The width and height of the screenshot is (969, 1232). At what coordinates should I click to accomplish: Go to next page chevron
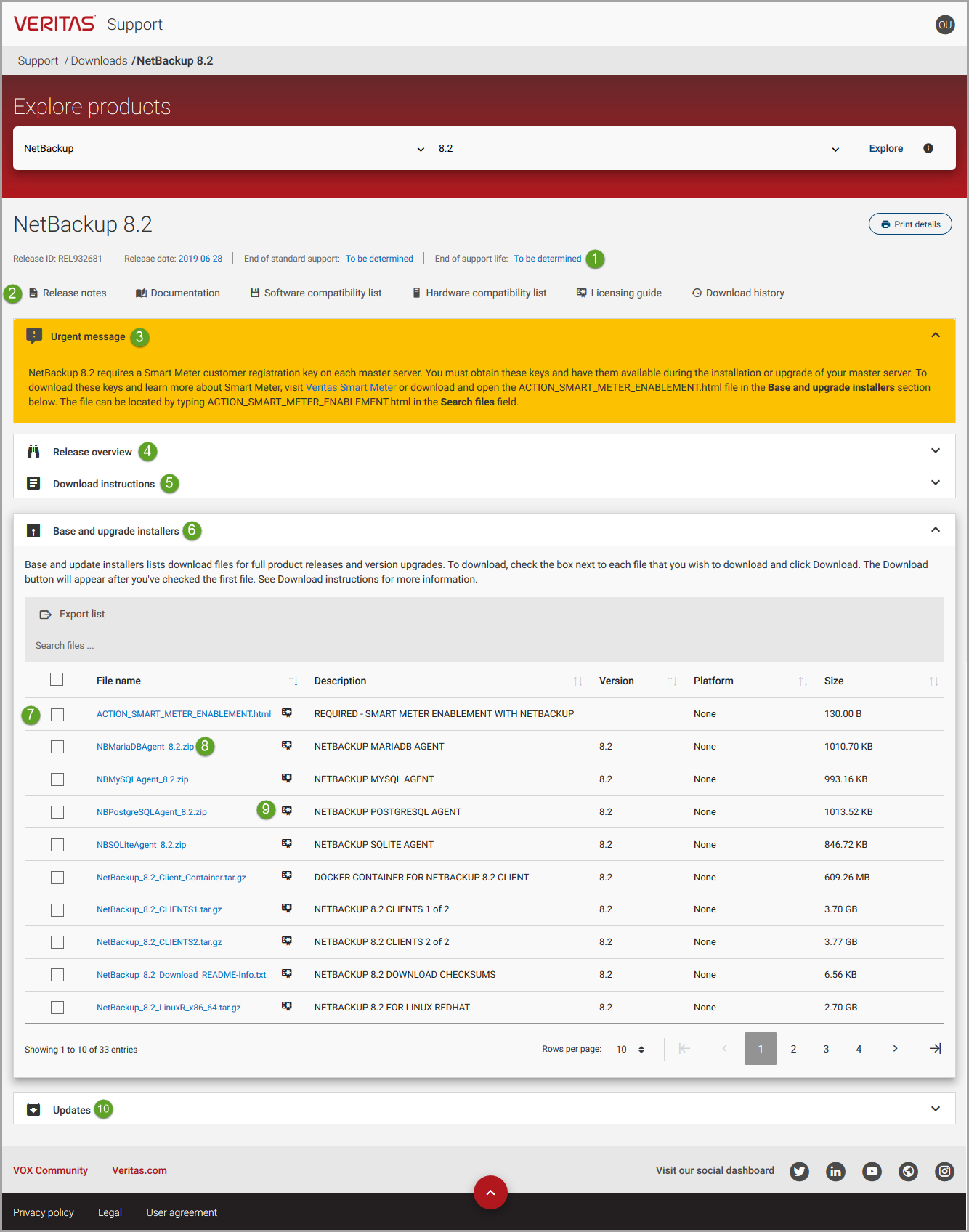point(895,1048)
